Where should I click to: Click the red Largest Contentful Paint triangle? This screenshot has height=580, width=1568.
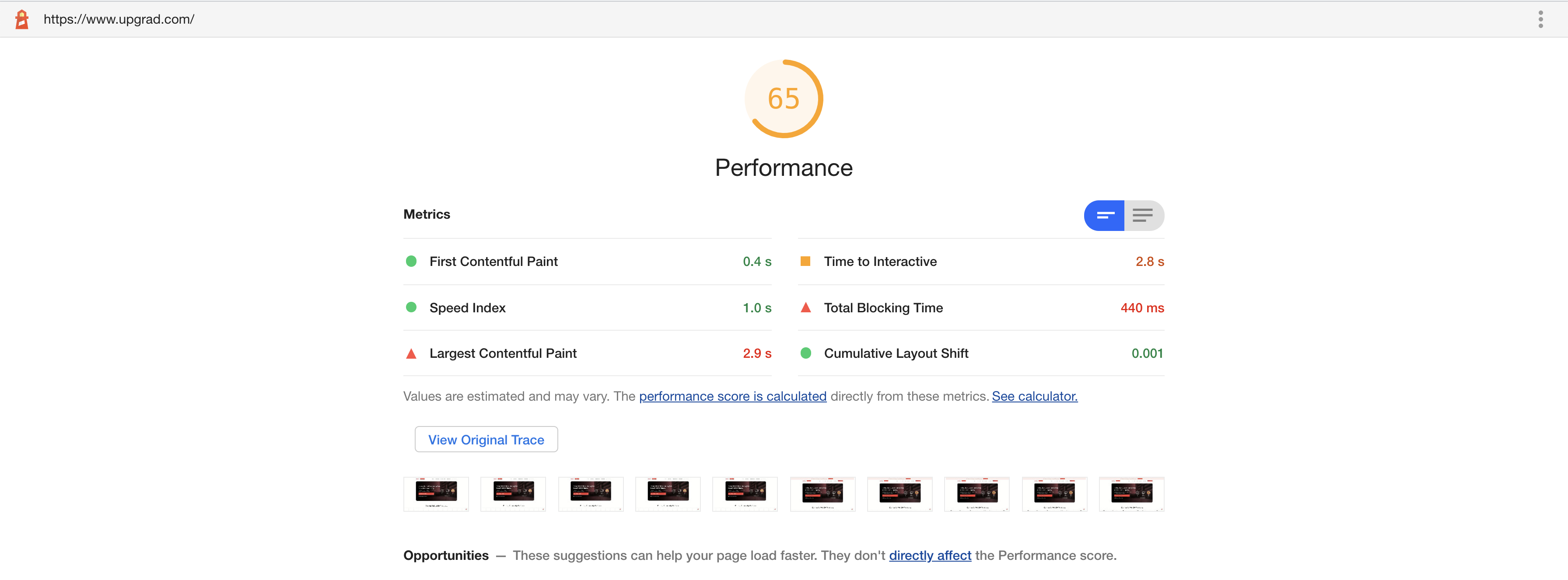[412, 353]
